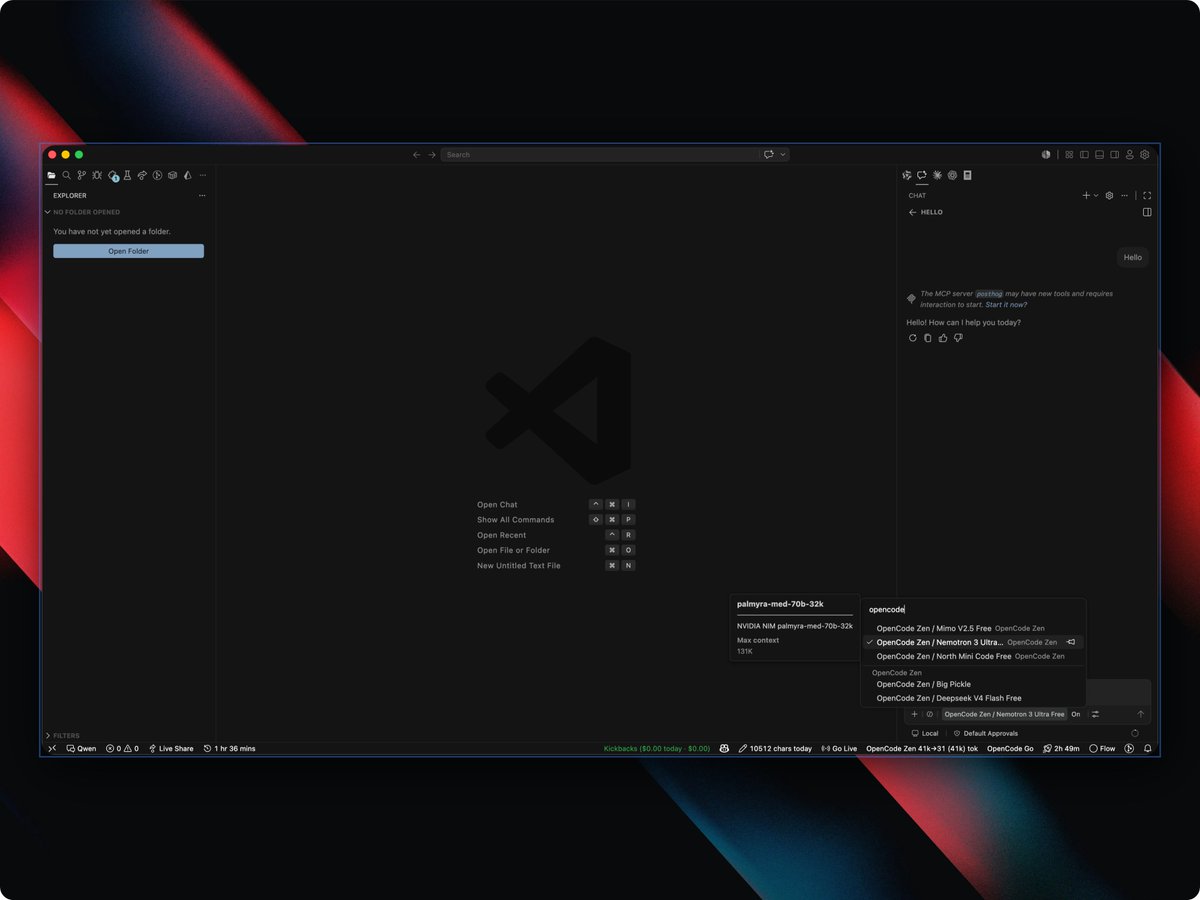The image size is (1200, 900).
Task: Go forward with the title bar arrow
Action: [432, 155]
